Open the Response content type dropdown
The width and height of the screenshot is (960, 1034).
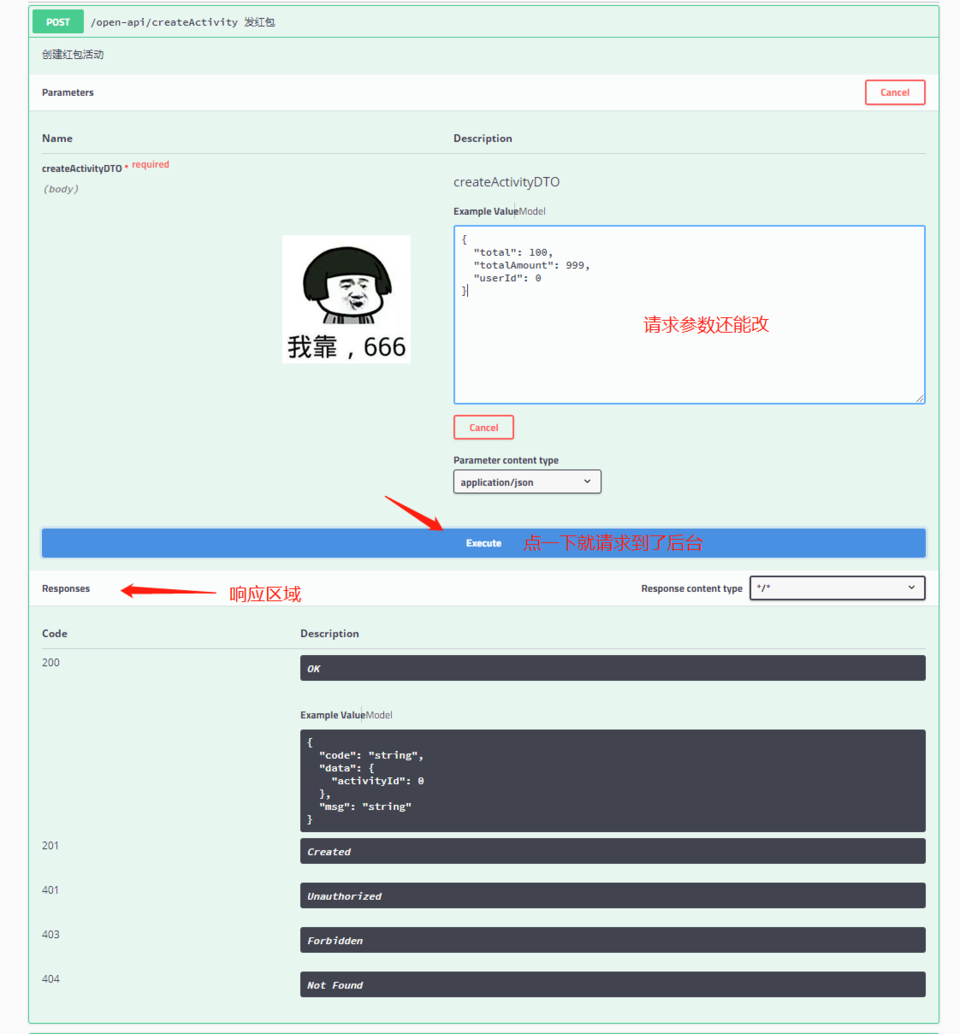tap(837, 588)
